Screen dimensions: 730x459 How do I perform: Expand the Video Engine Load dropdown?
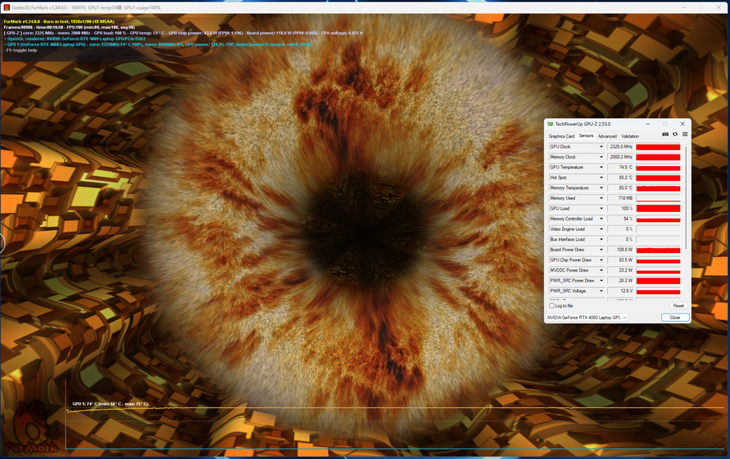pyautogui.click(x=601, y=229)
